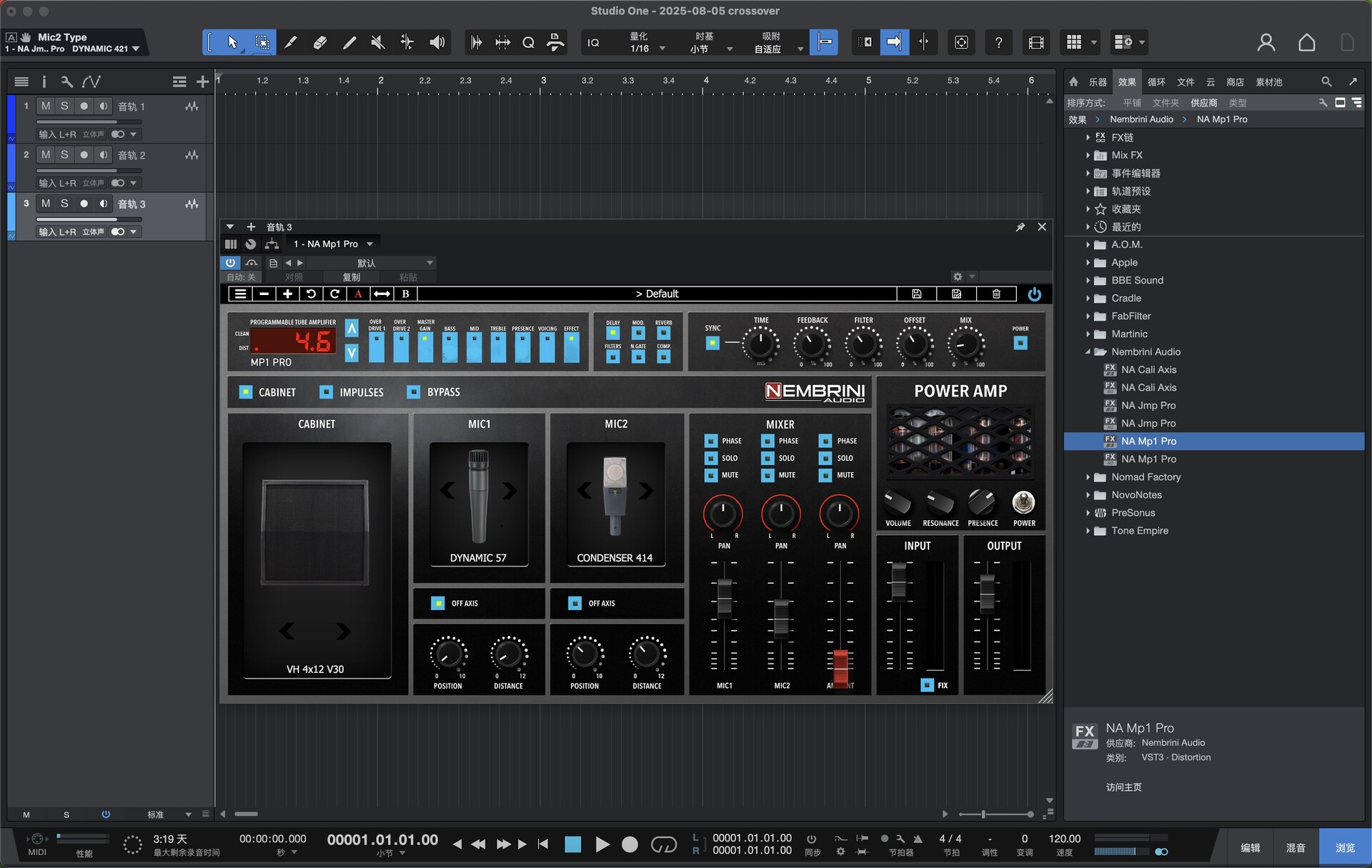Toggle the CABINET checkbox
Image resolution: width=1372 pixels, height=868 pixels.
pyautogui.click(x=246, y=392)
